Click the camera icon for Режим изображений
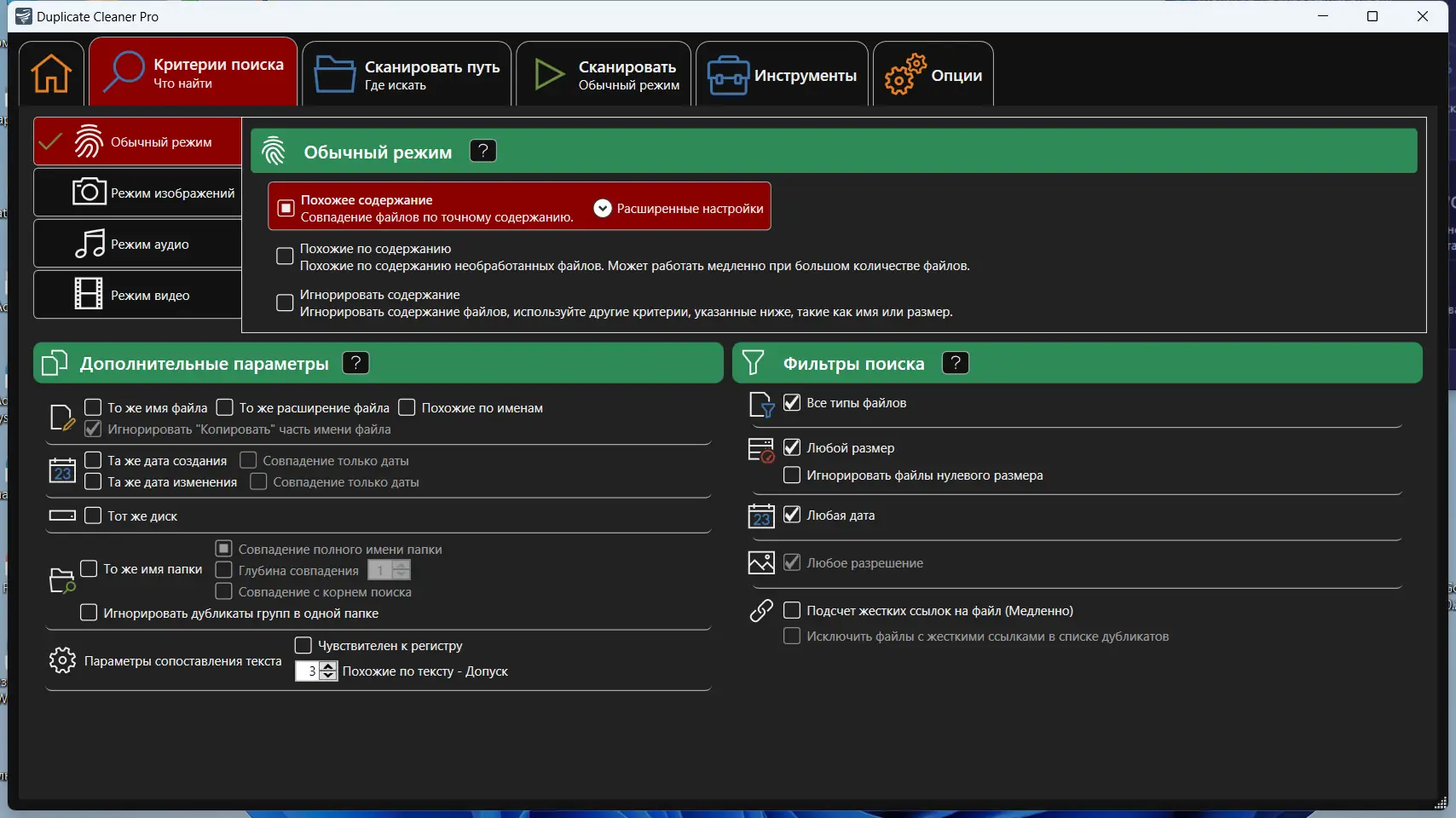 point(89,192)
